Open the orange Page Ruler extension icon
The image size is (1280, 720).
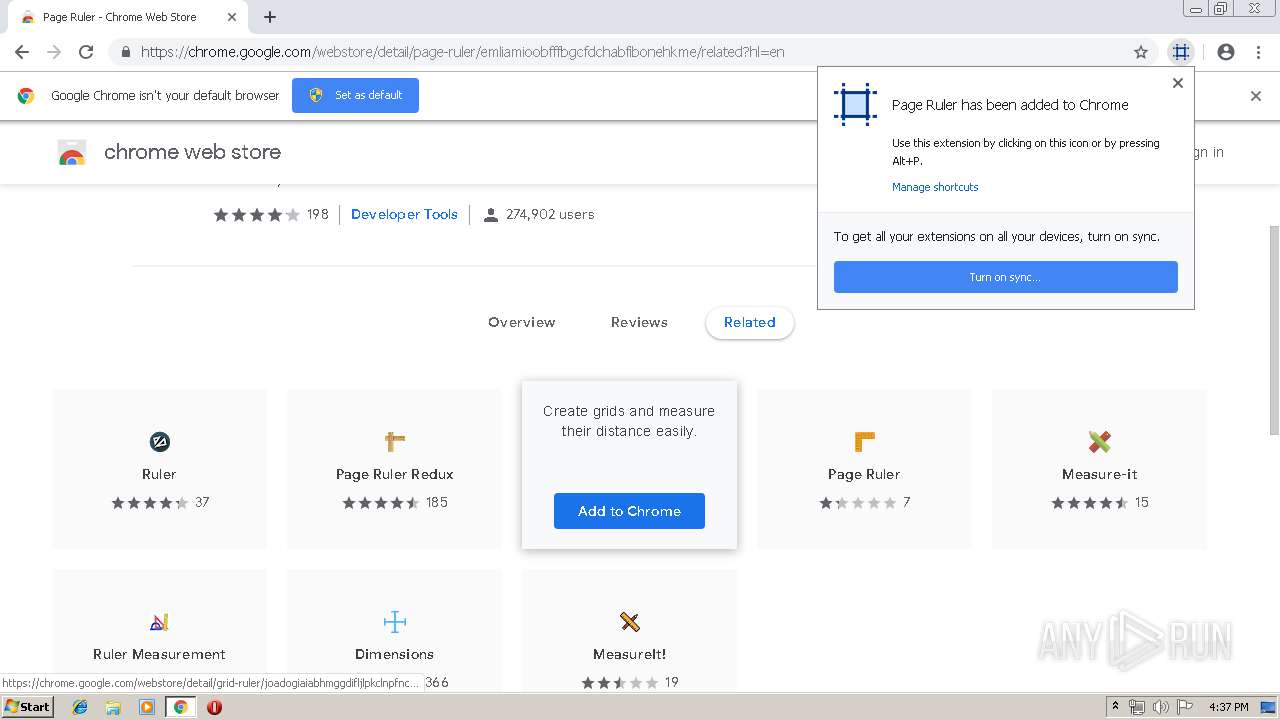pyautogui.click(x=865, y=442)
